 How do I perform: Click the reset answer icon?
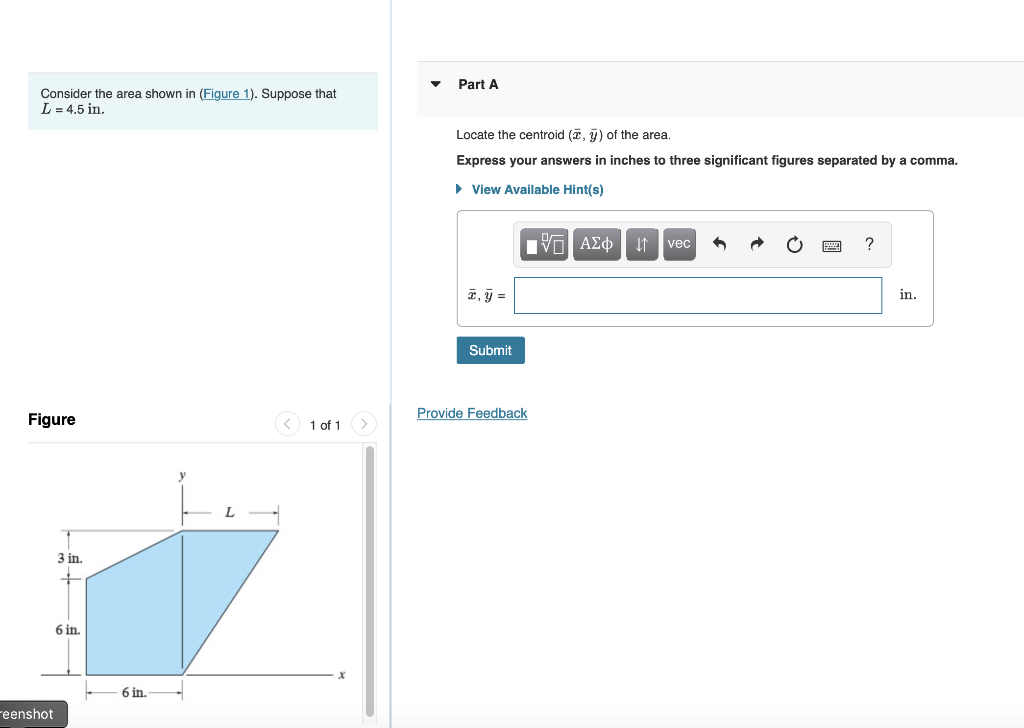pos(794,244)
